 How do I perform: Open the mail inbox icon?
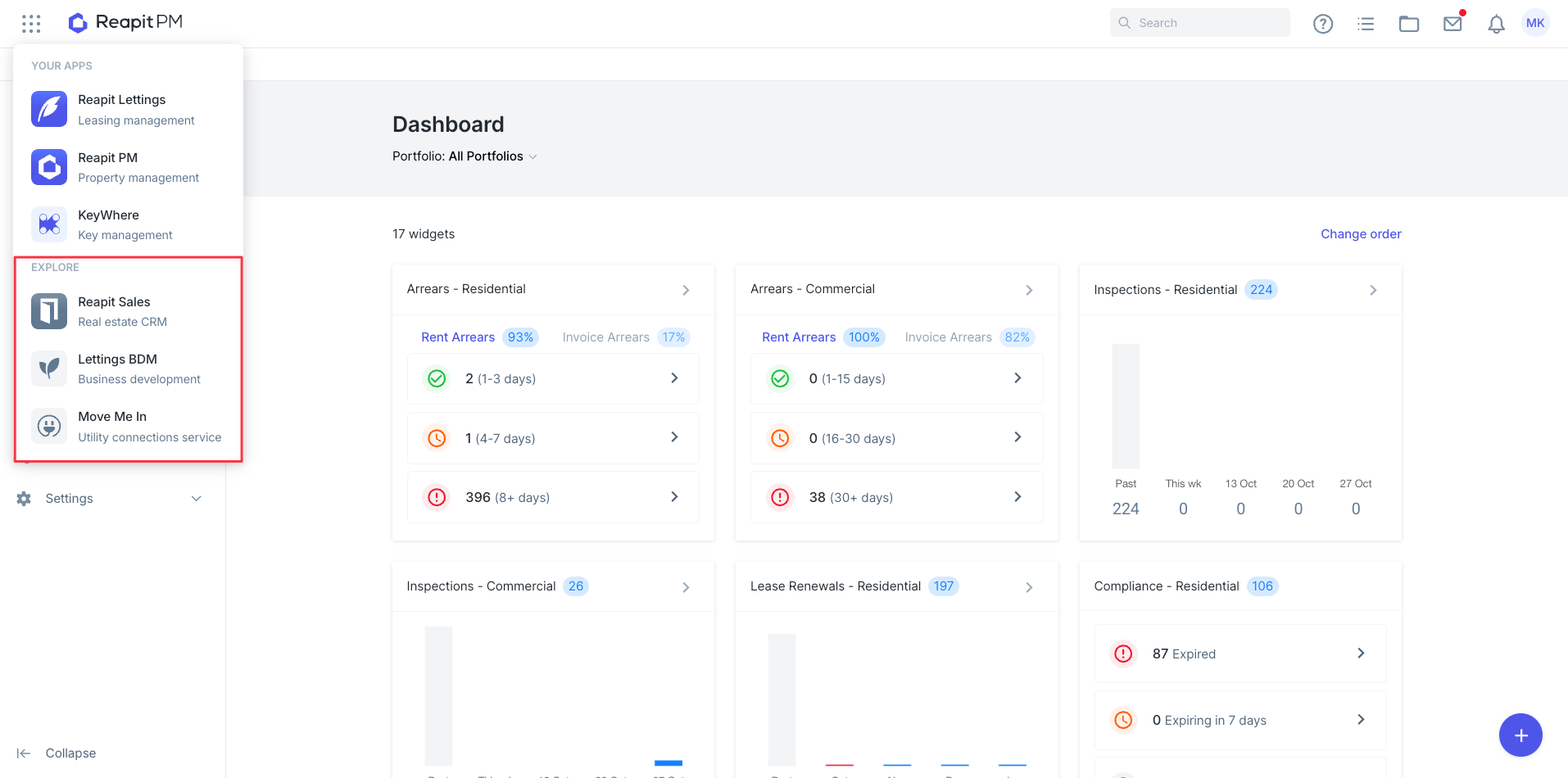coord(1452,24)
